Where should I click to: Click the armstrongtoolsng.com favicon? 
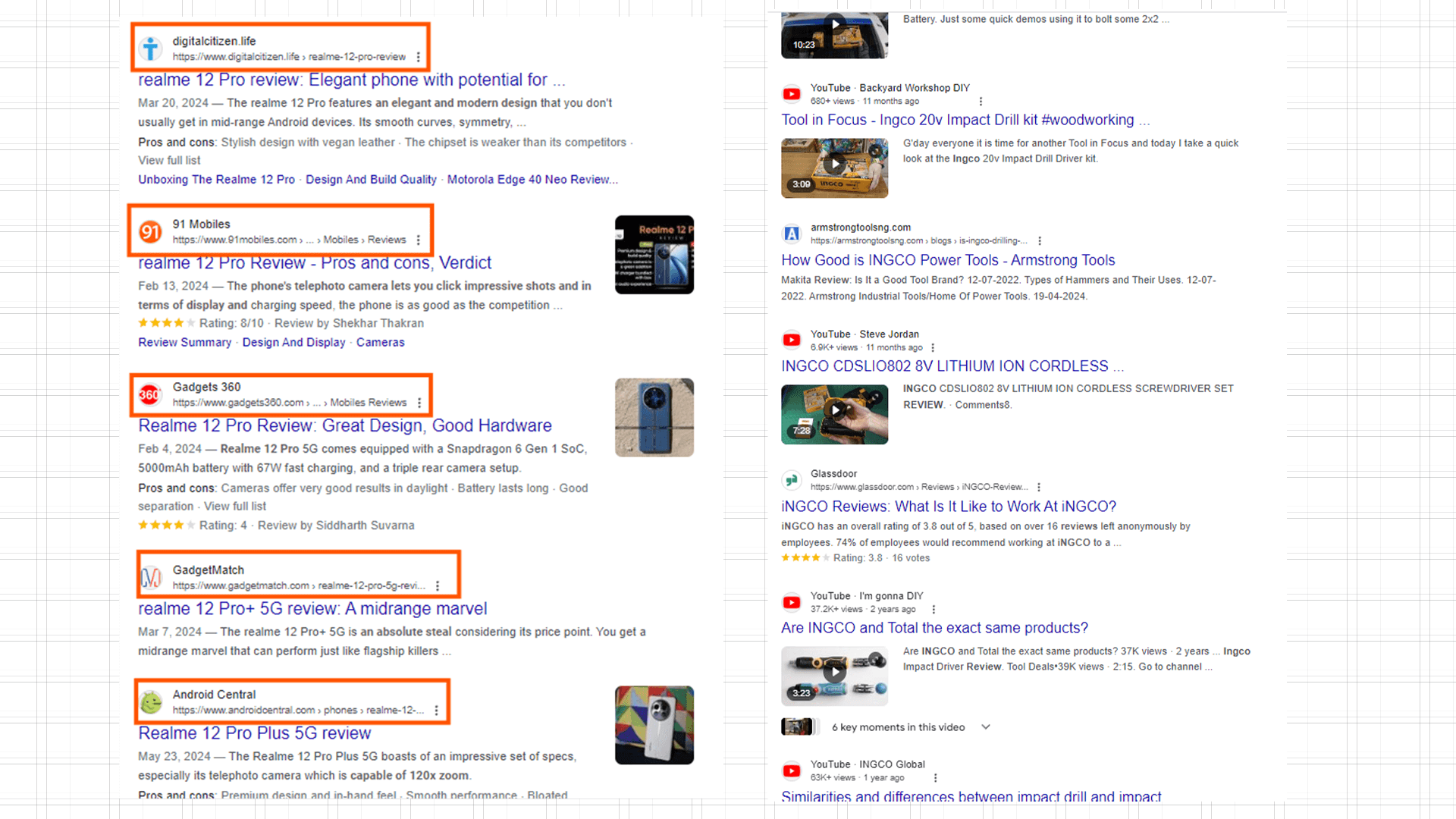[792, 234]
